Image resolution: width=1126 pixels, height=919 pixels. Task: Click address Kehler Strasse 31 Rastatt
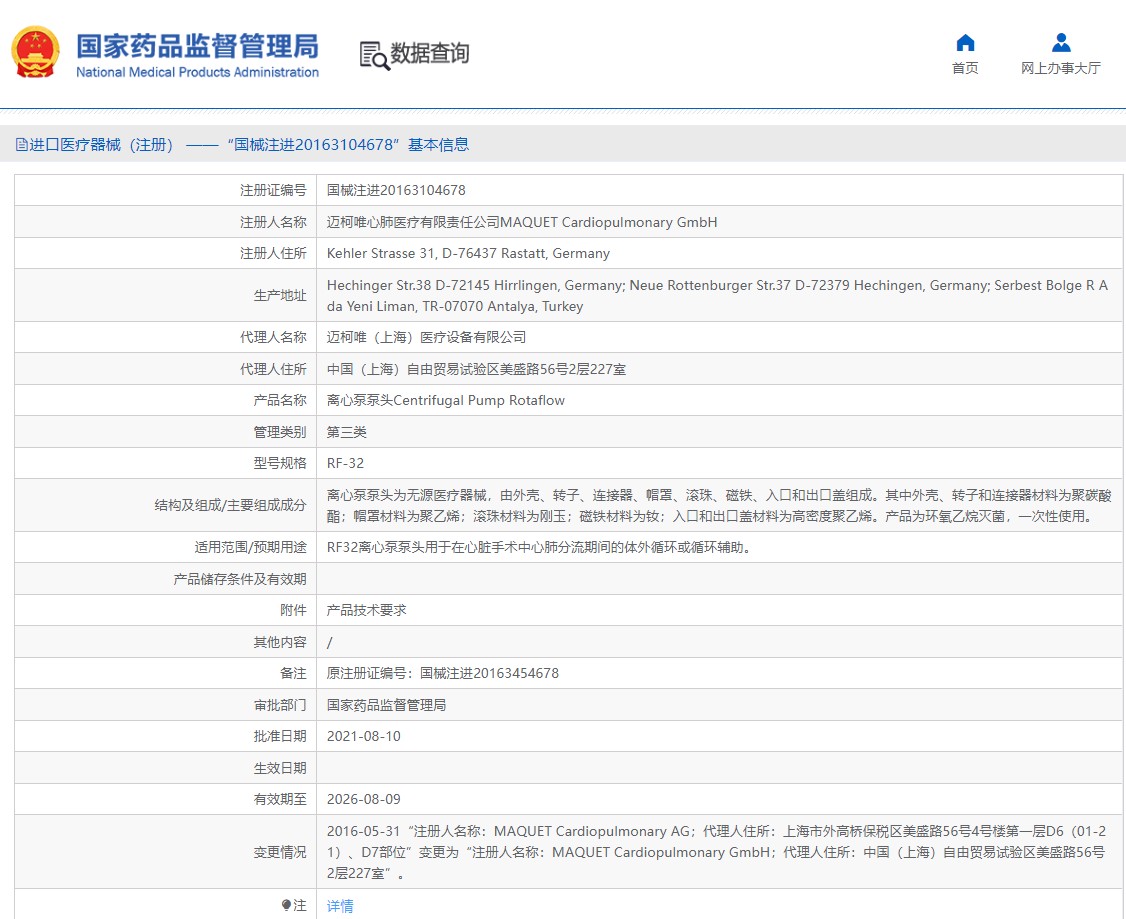click(468, 253)
